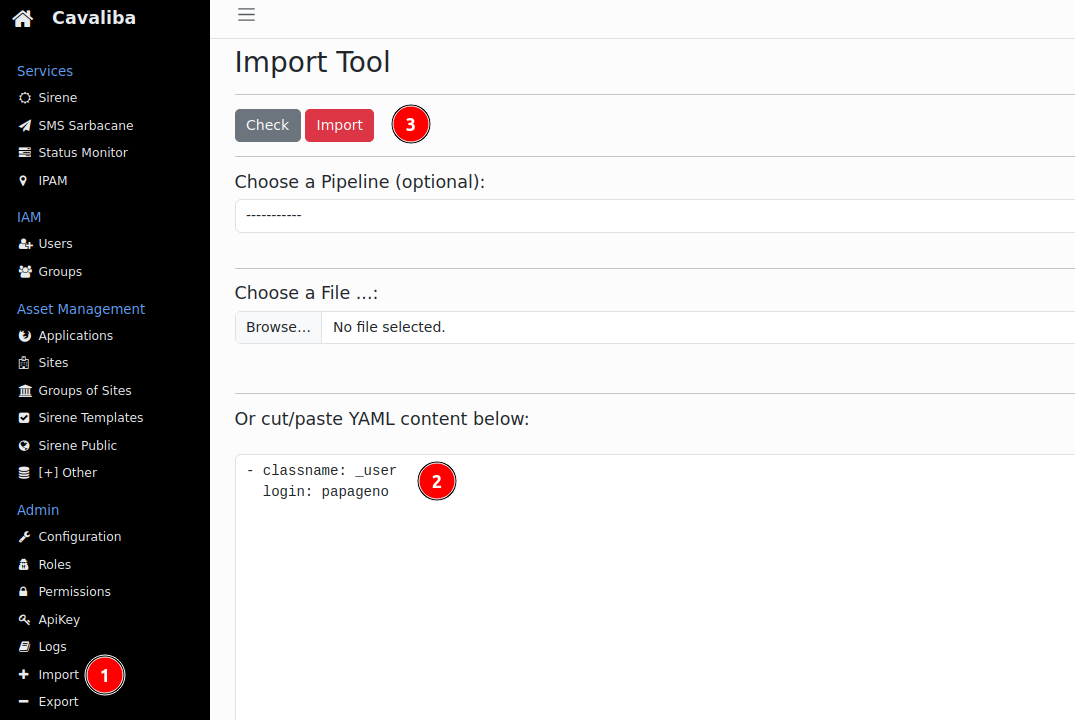
Task: Select the Sirene service icon
Action: tap(23, 97)
